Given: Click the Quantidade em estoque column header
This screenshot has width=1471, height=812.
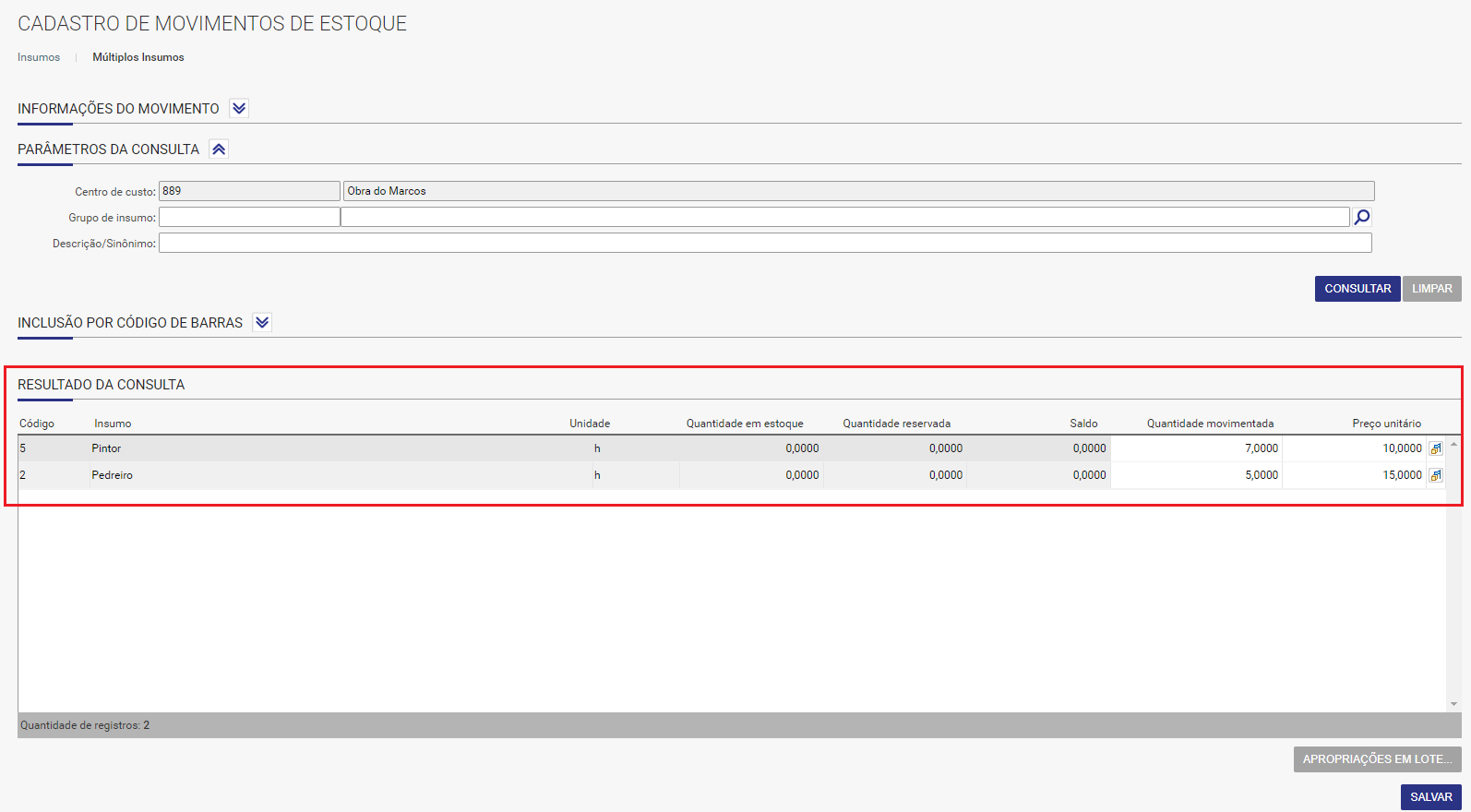Looking at the screenshot, I should click(x=745, y=424).
